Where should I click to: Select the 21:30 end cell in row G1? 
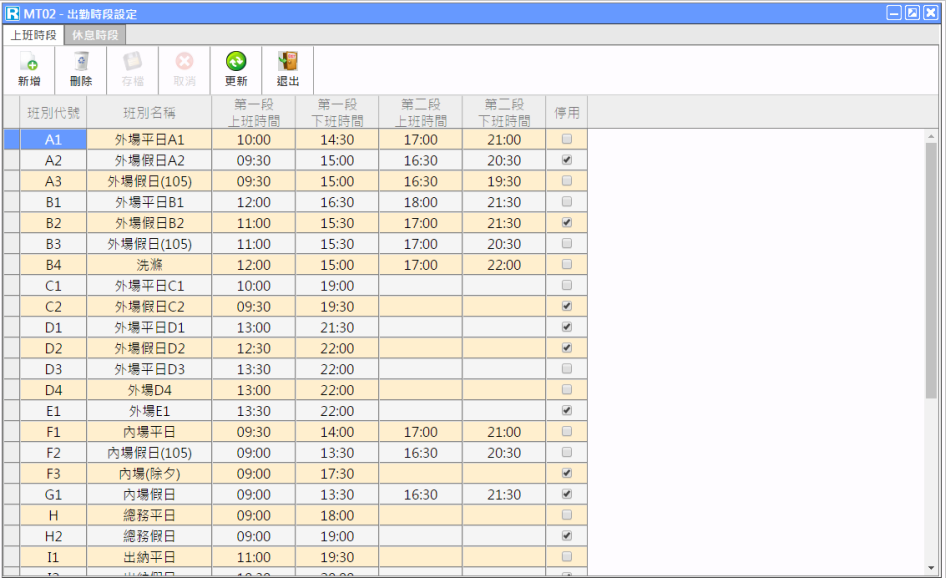[x=504, y=494]
